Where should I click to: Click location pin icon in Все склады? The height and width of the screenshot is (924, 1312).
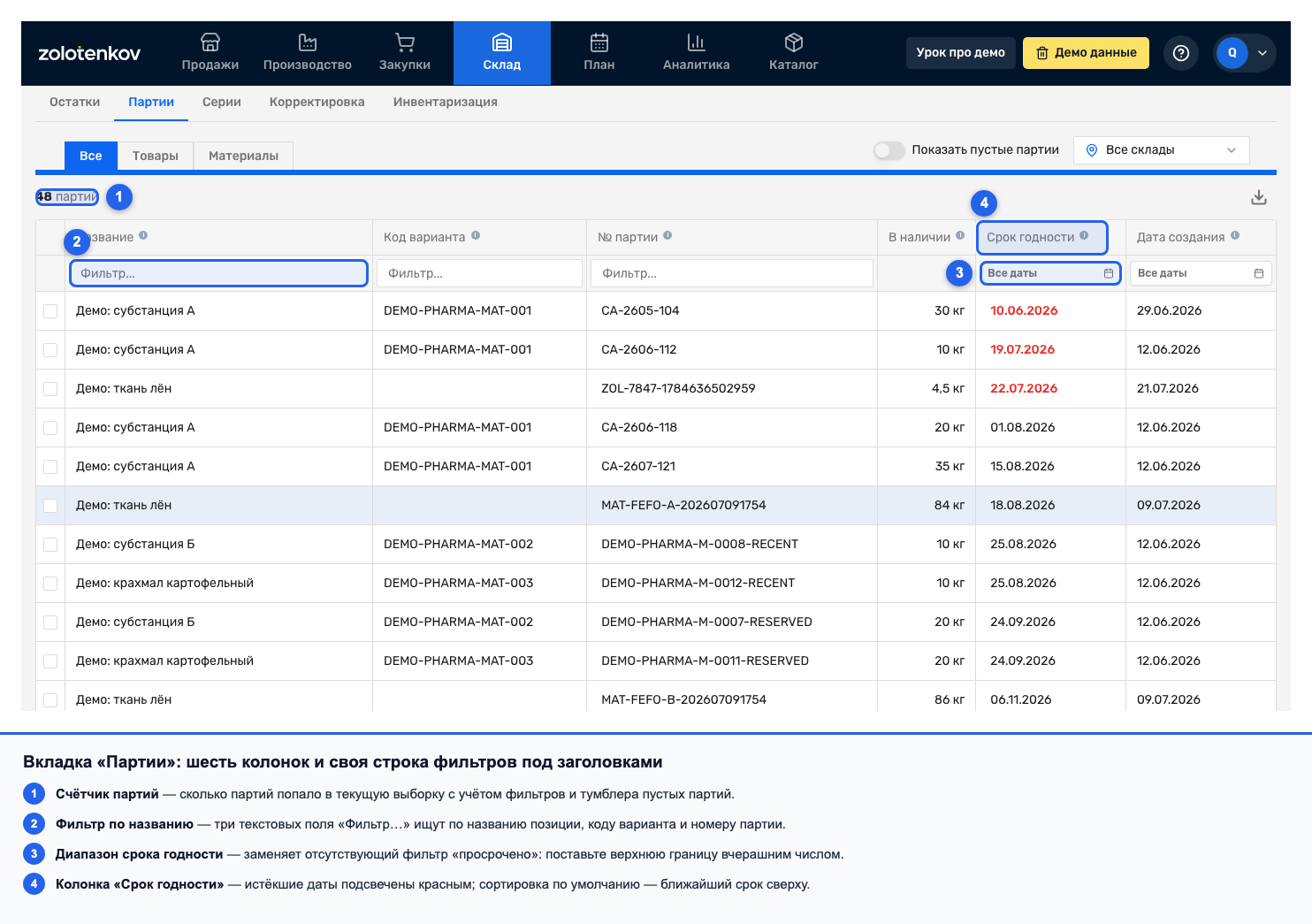pyautogui.click(x=1092, y=150)
